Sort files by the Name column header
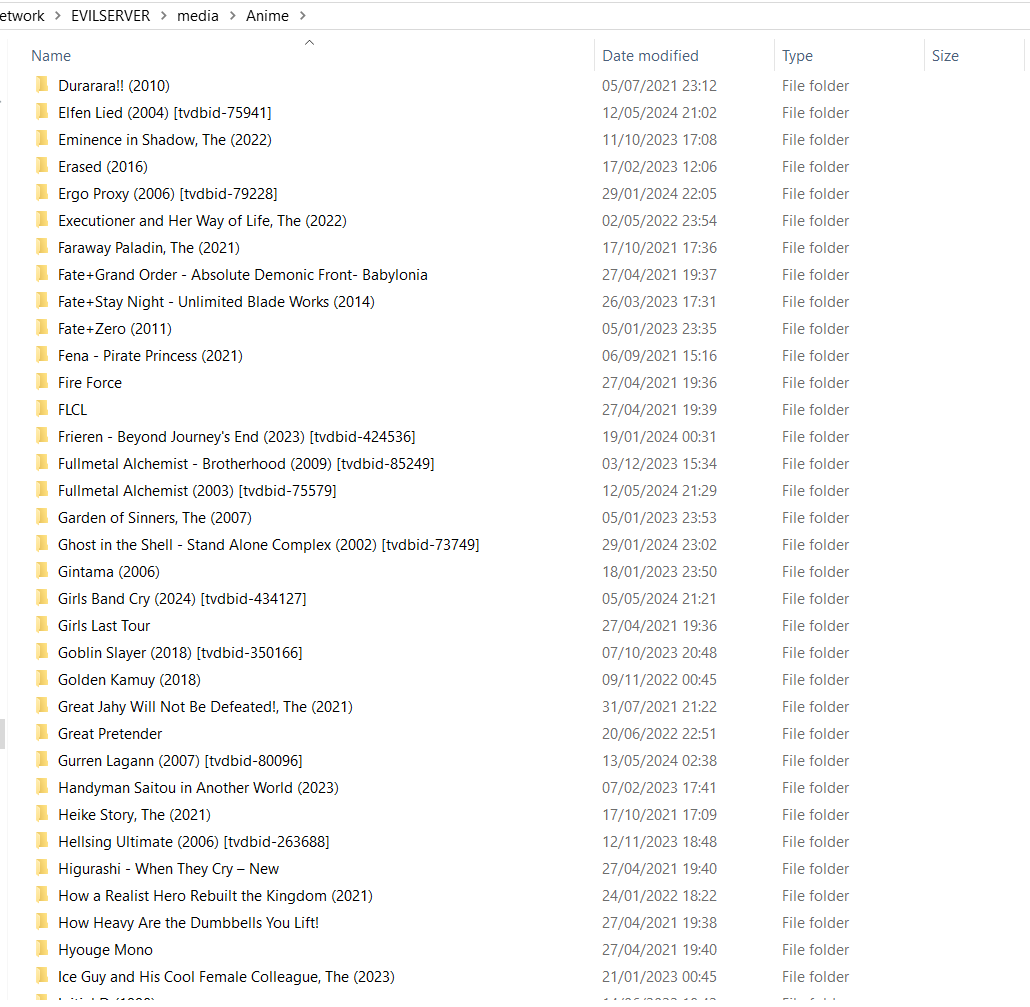The image size is (1030, 1007). point(51,56)
